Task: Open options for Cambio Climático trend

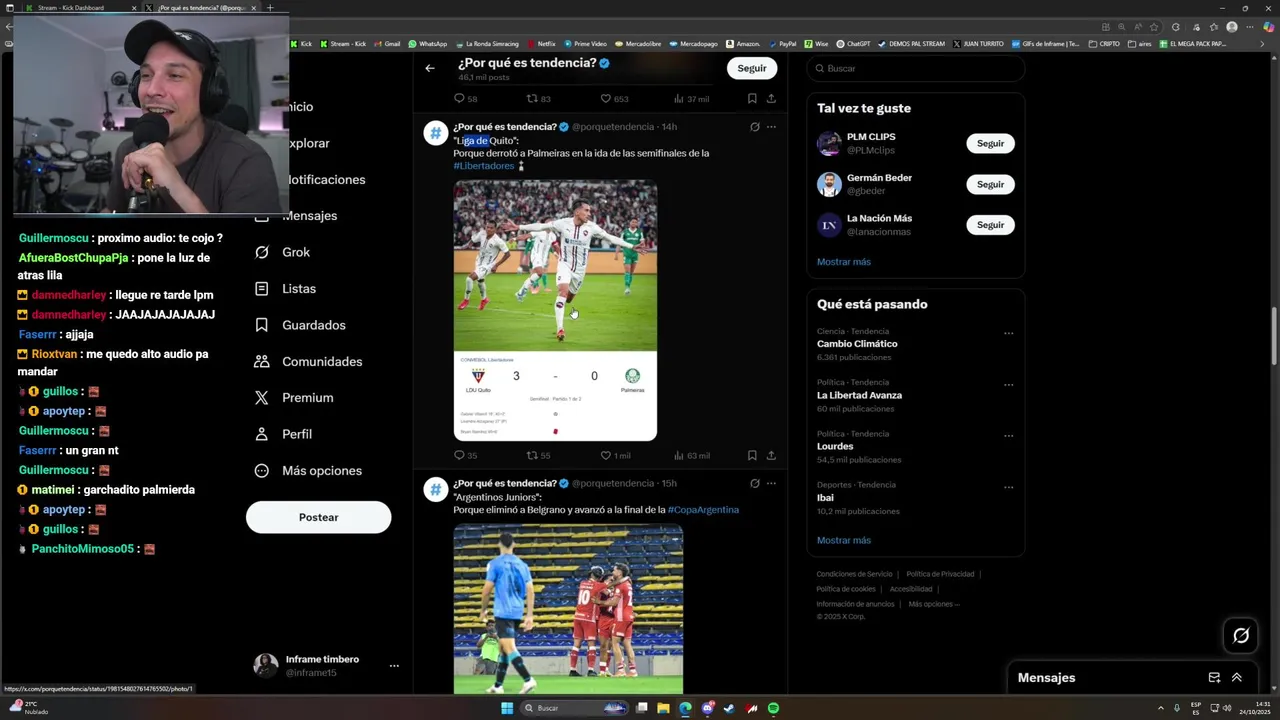Action: click(1008, 334)
